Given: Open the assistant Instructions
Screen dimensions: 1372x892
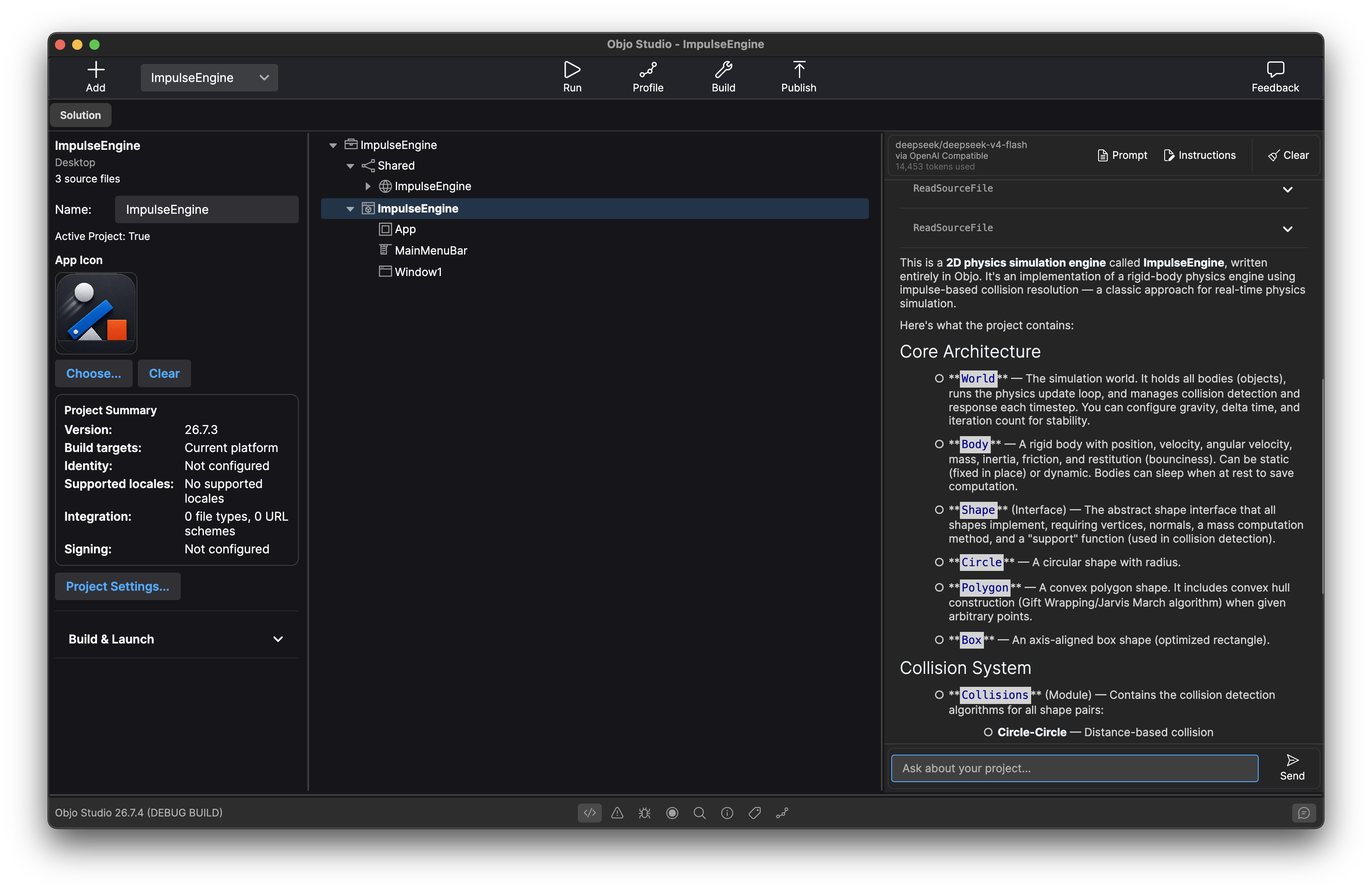Looking at the screenshot, I should coord(1199,155).
